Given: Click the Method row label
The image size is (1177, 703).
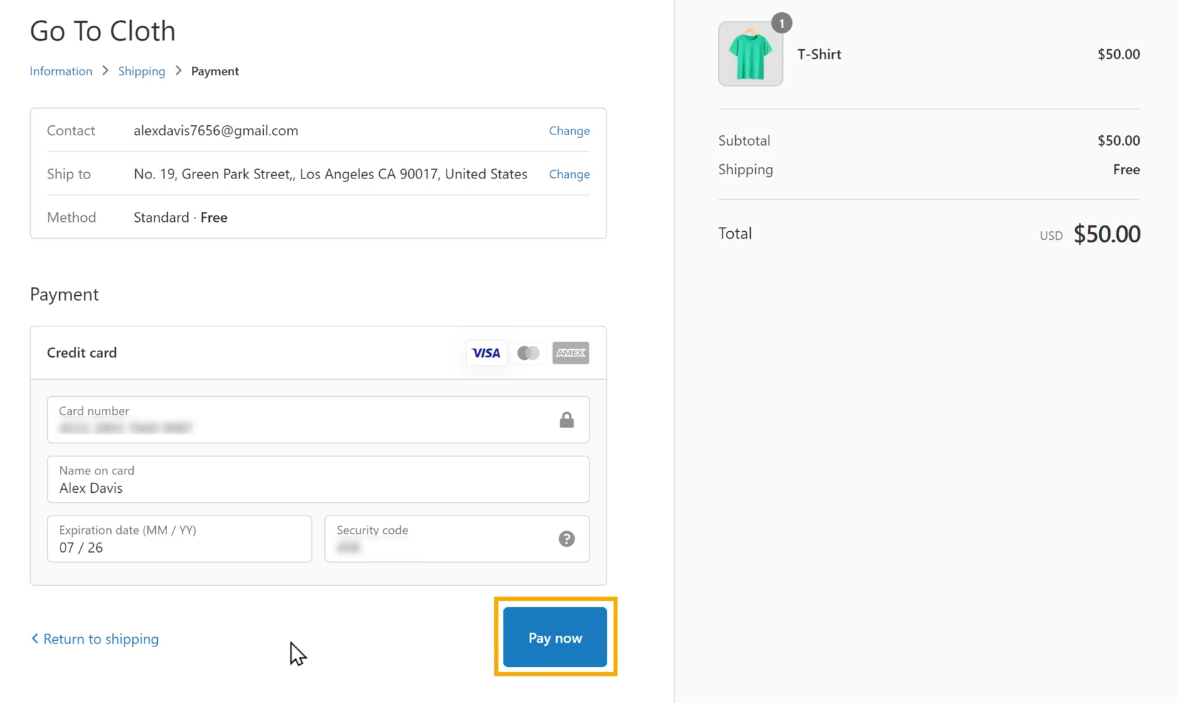Looking at the screenshot, I should pos(71,218).
